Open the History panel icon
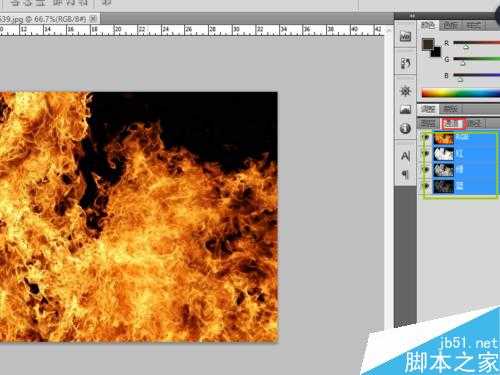The image size is (500, 375). pos(405,63)
